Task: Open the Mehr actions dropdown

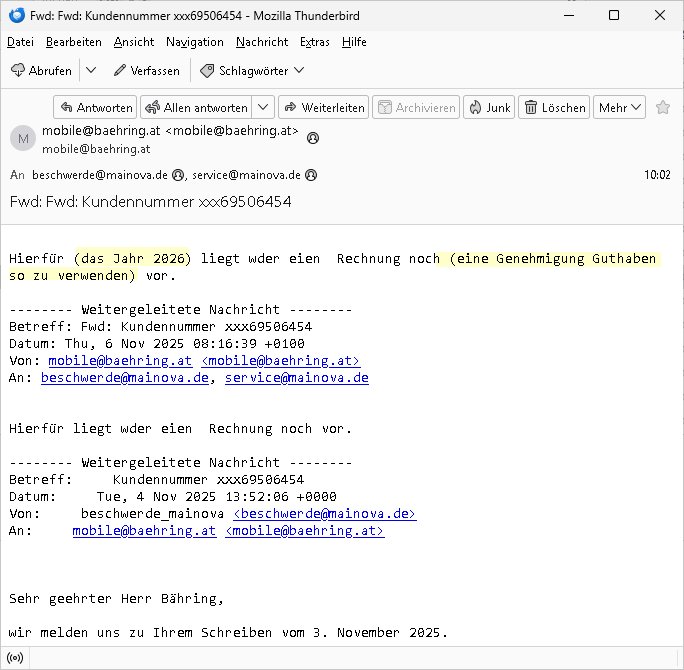Action: tap(620, 108)
